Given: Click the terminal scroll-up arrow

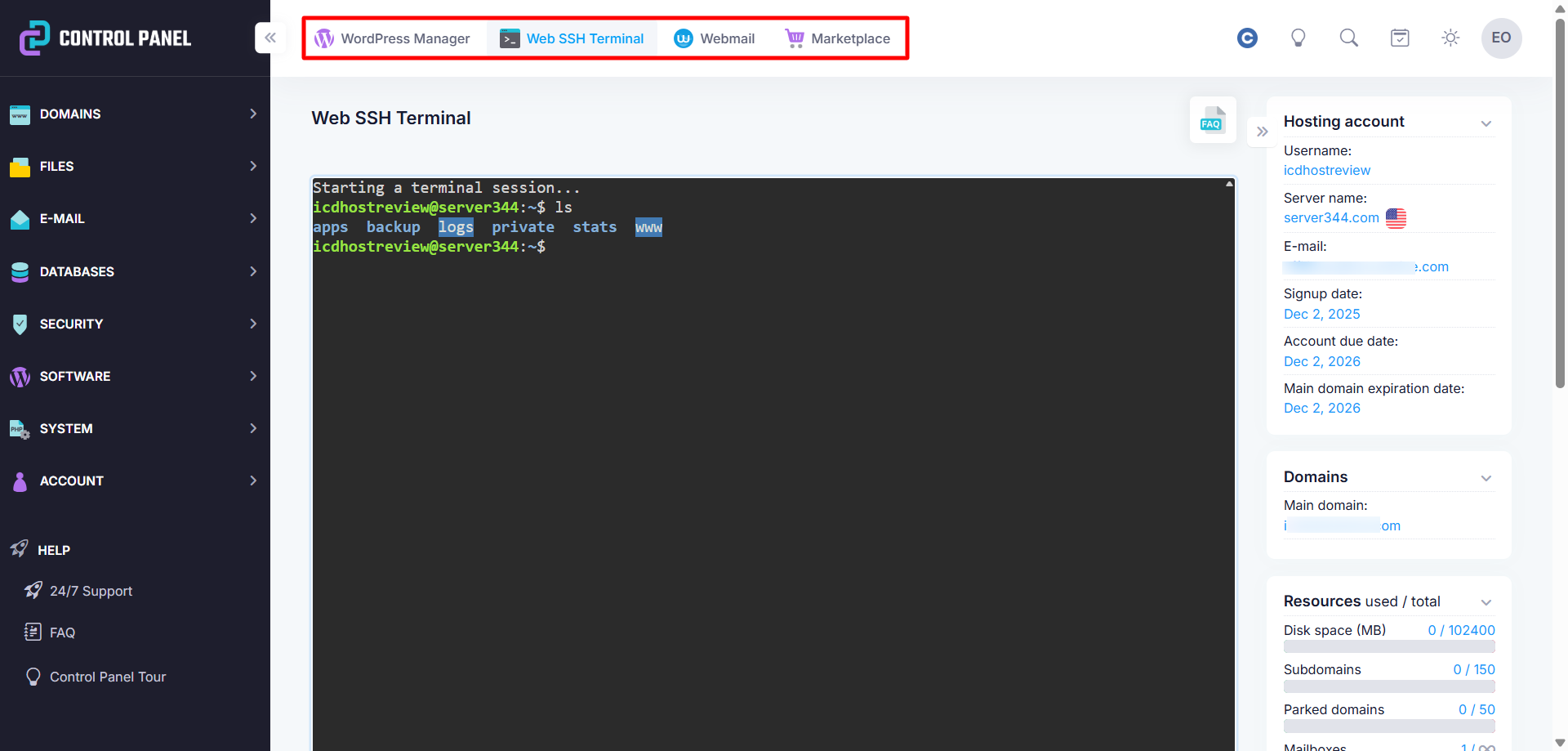Looking at the screenshot, I should tap(1229, 184).
